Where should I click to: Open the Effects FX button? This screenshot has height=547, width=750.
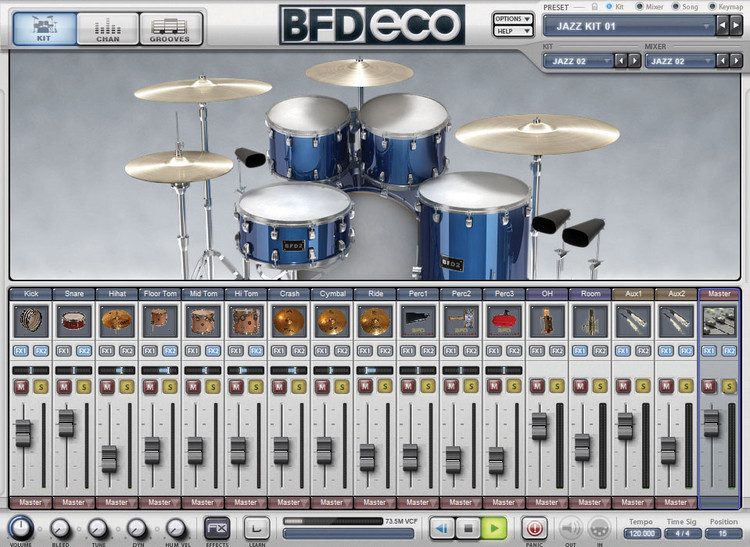[217, 529]
